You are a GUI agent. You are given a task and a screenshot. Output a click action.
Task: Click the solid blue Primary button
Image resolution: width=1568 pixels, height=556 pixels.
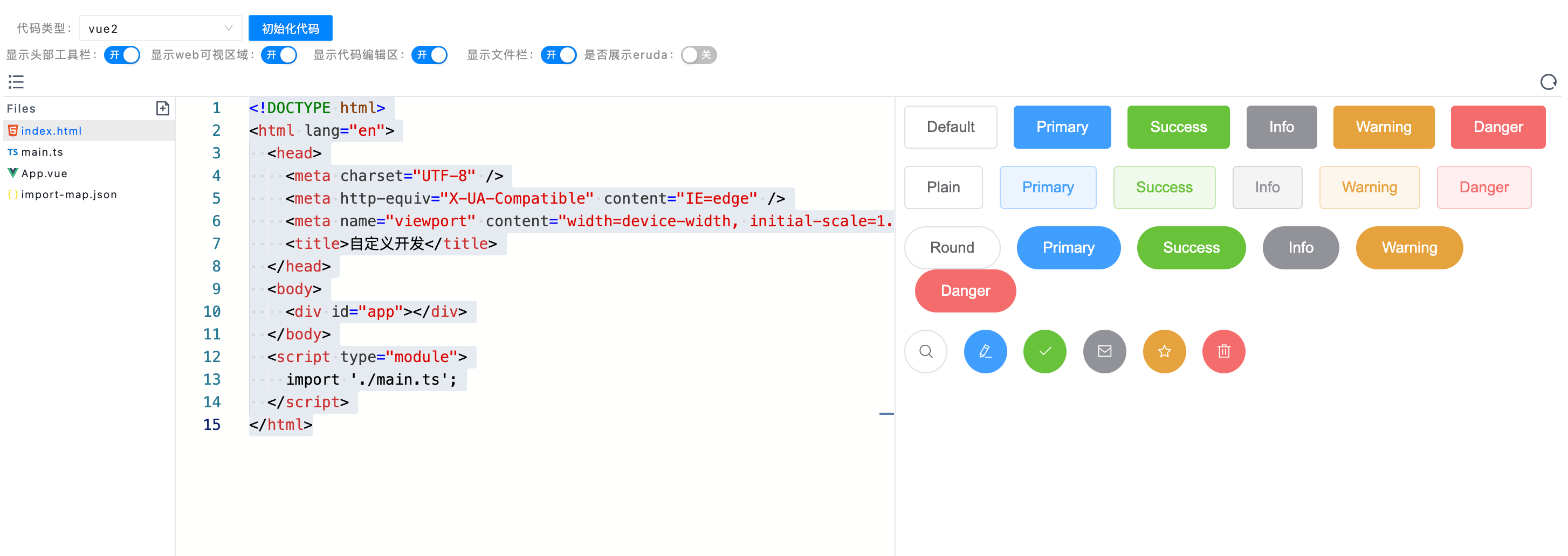[1062, 127]
